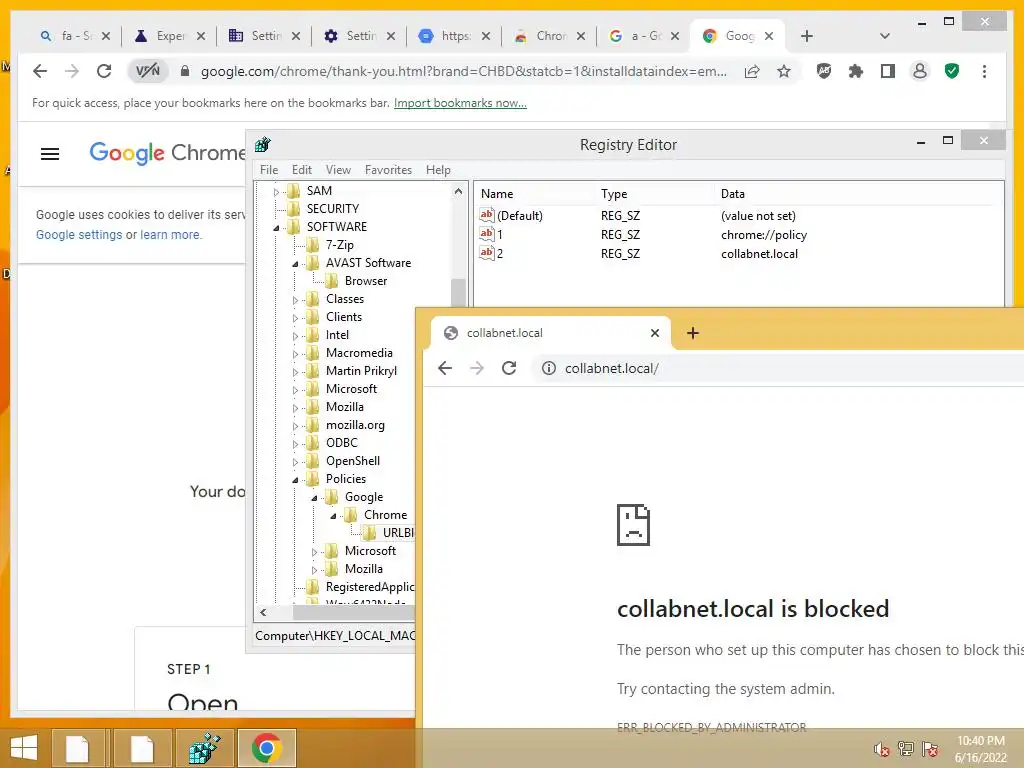
Task: Open hamburger menu on Google Chrome page
Action: click(x=50, y=154)
